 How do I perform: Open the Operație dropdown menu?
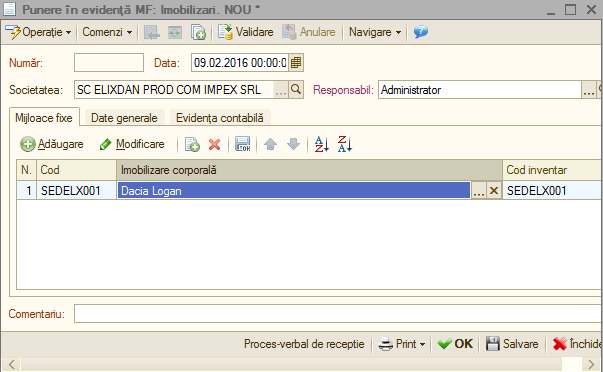[x=38, y=32]
